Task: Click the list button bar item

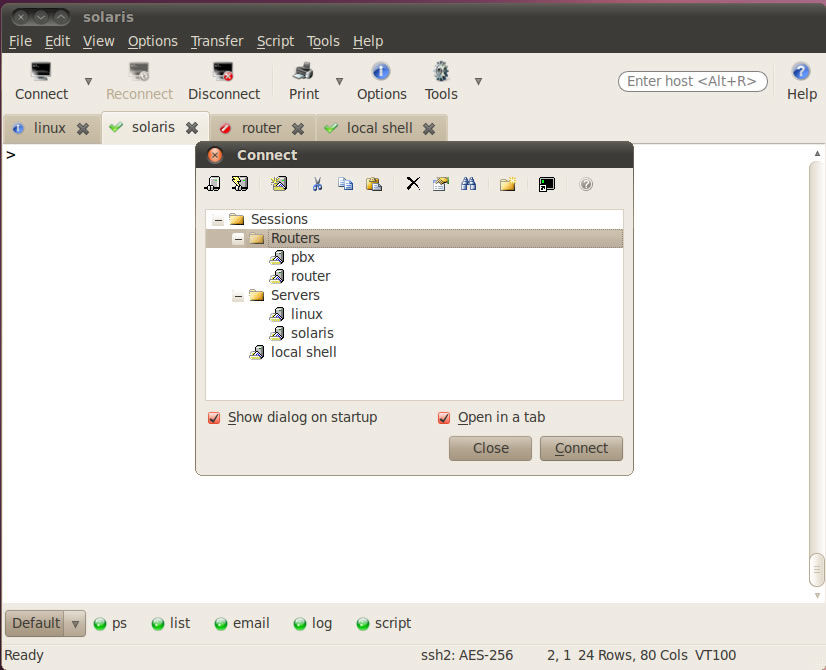Action: tap(171, 623)
